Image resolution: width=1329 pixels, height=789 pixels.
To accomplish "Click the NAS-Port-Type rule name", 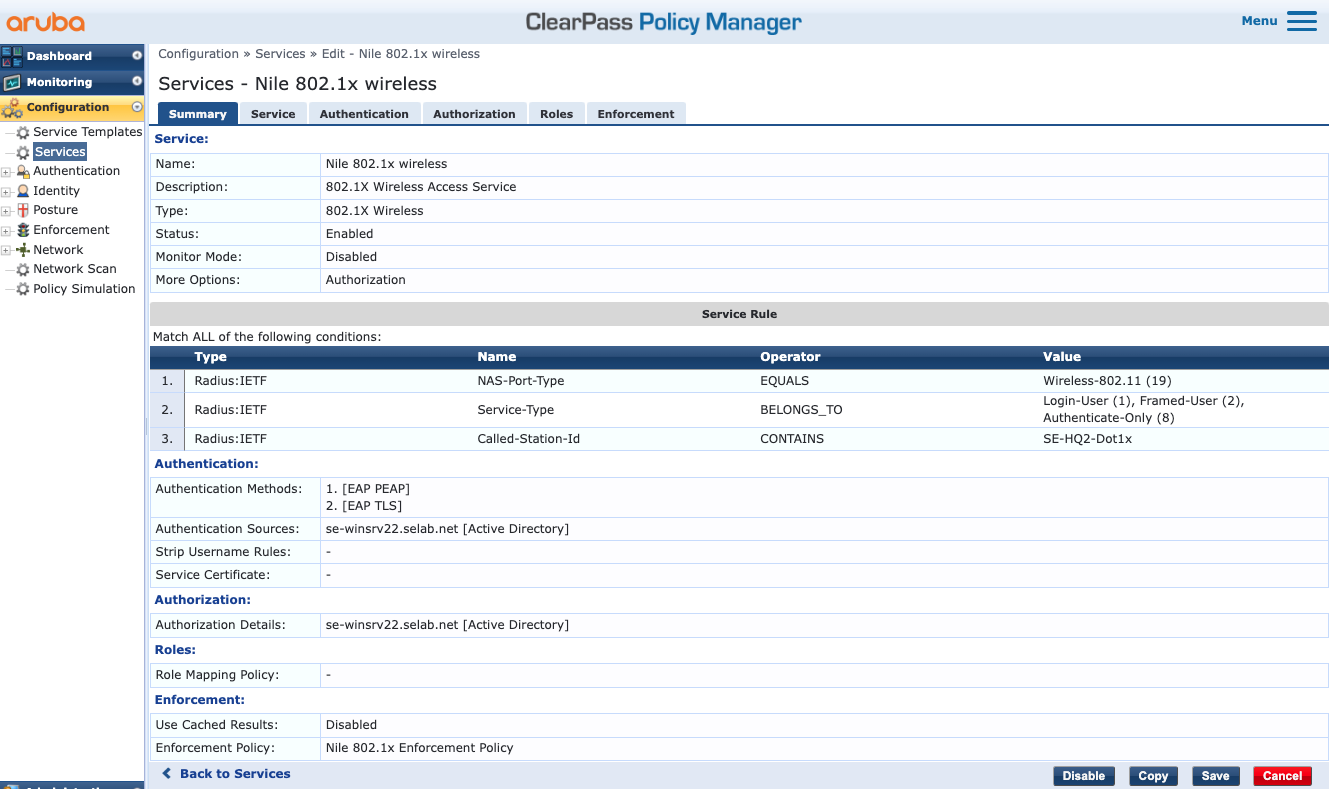I will (521, 381).
